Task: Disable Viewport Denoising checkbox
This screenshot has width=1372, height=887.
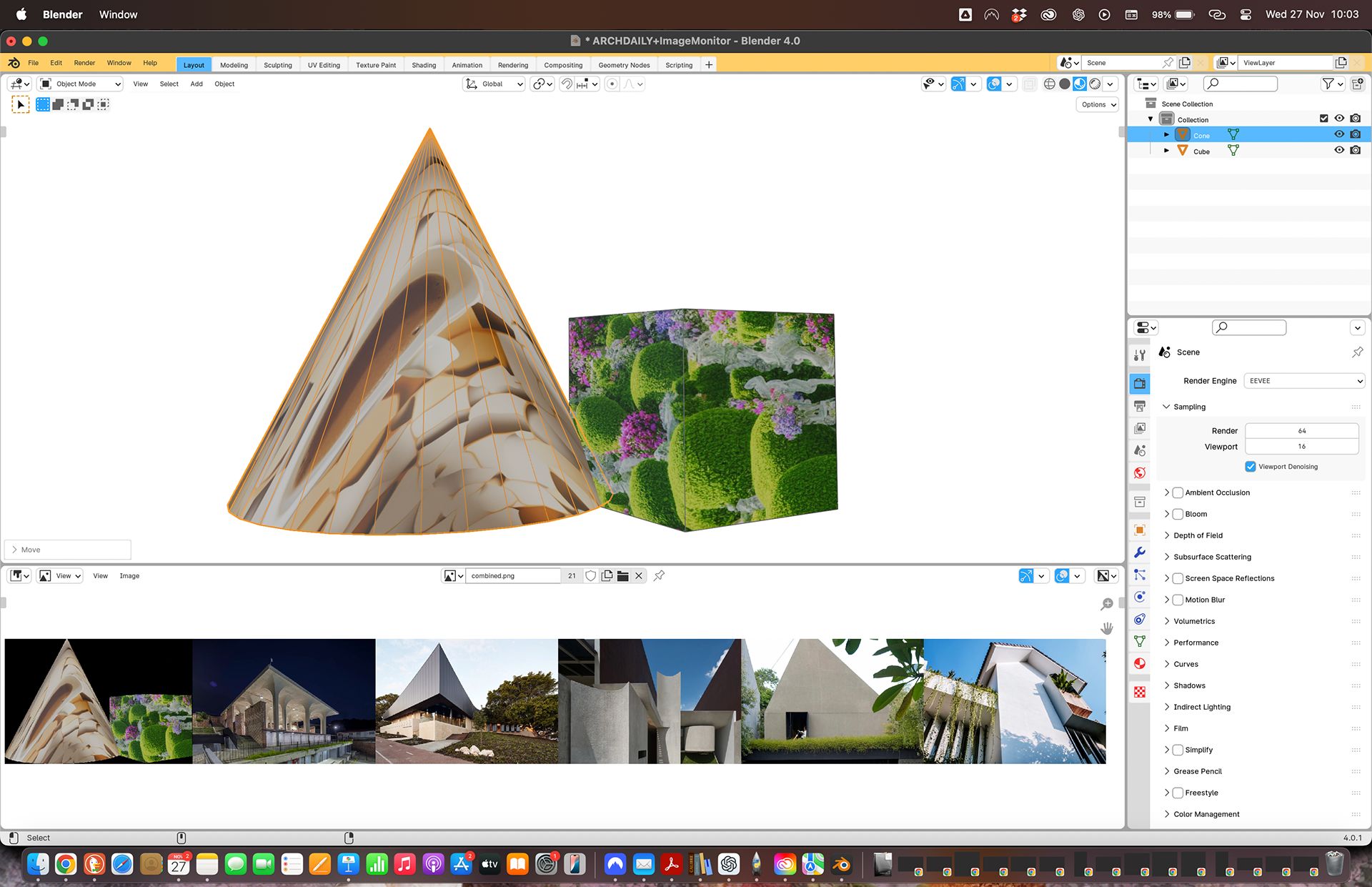Action: pos(1251,467)
